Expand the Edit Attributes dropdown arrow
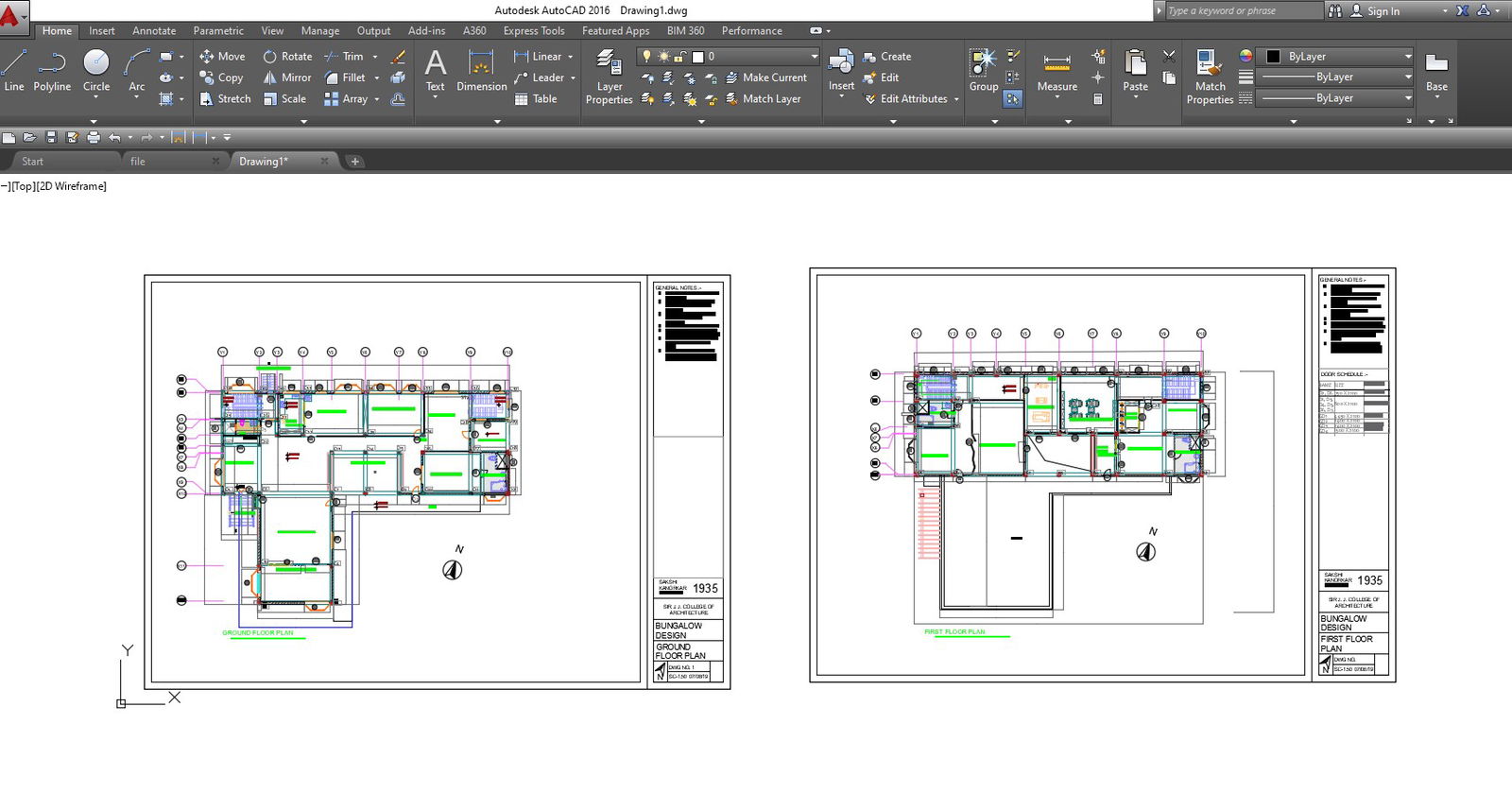The image size is (1512, 793). point(956,99)
